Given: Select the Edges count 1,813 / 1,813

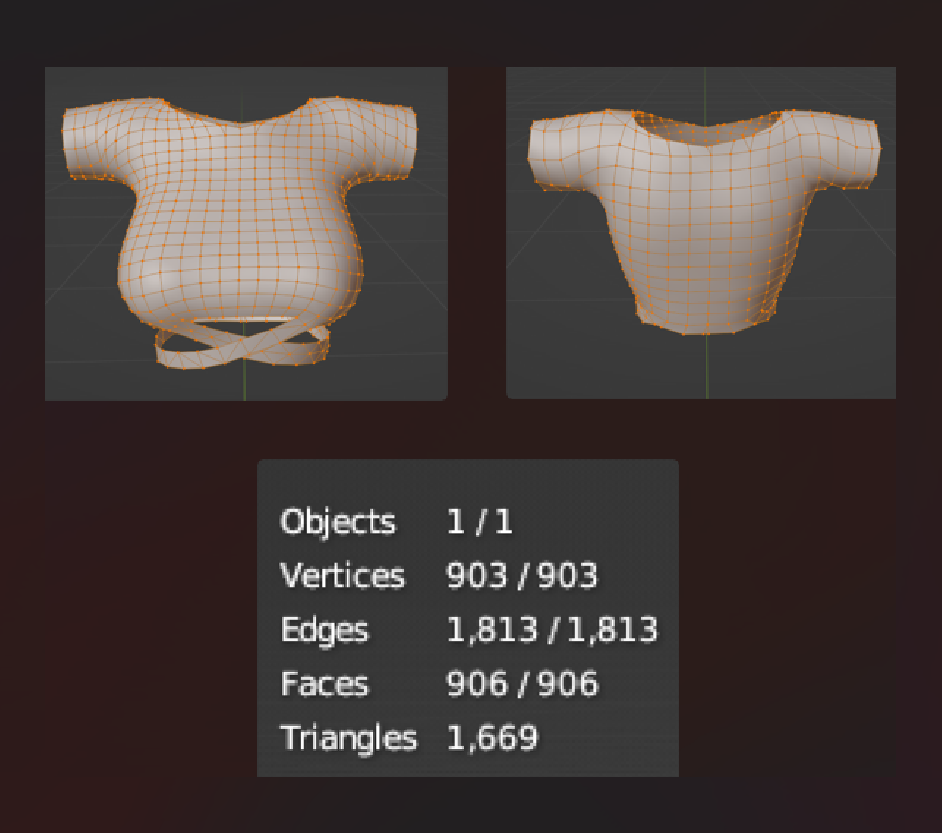Looking at the screenshot, I should pos(552,630).
